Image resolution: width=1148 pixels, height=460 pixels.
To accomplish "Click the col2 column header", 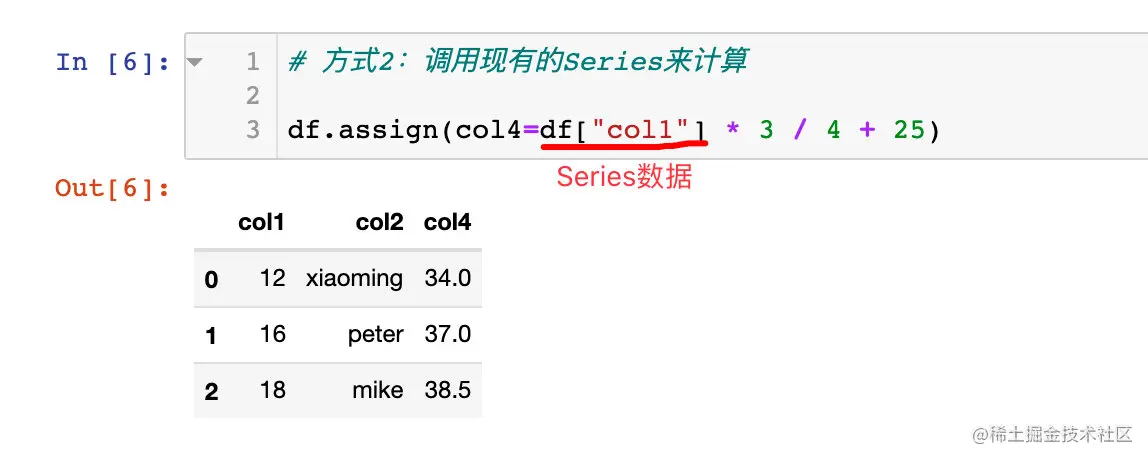I will point(379,223).
